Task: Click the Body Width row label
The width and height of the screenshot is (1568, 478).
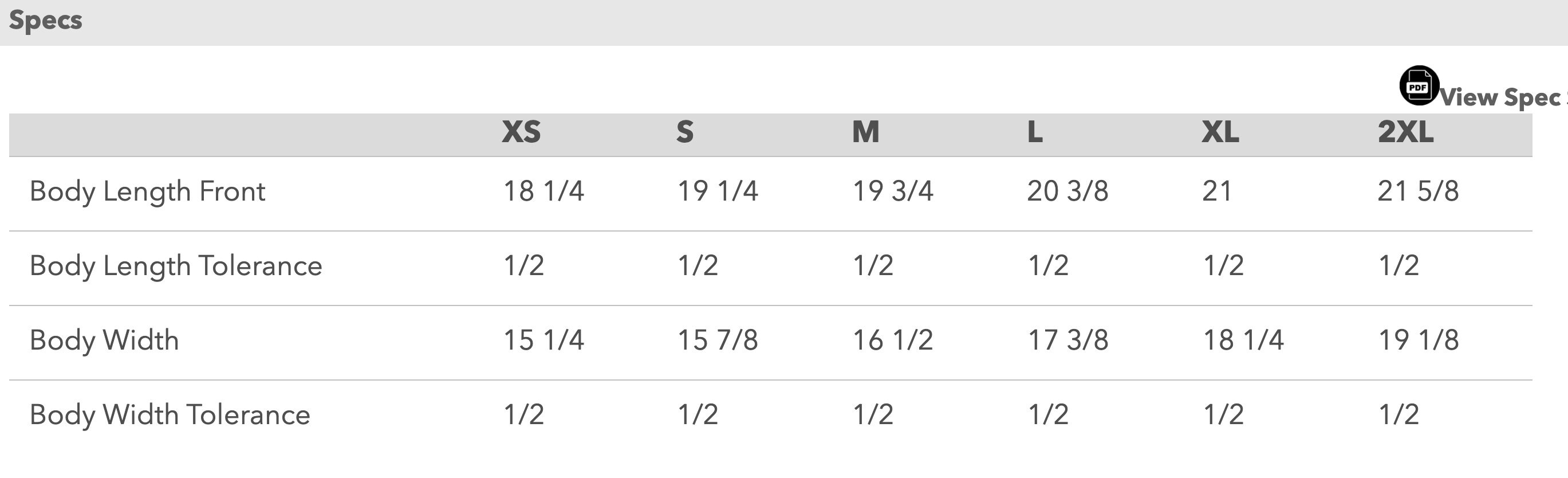Action: click(104, 340)
